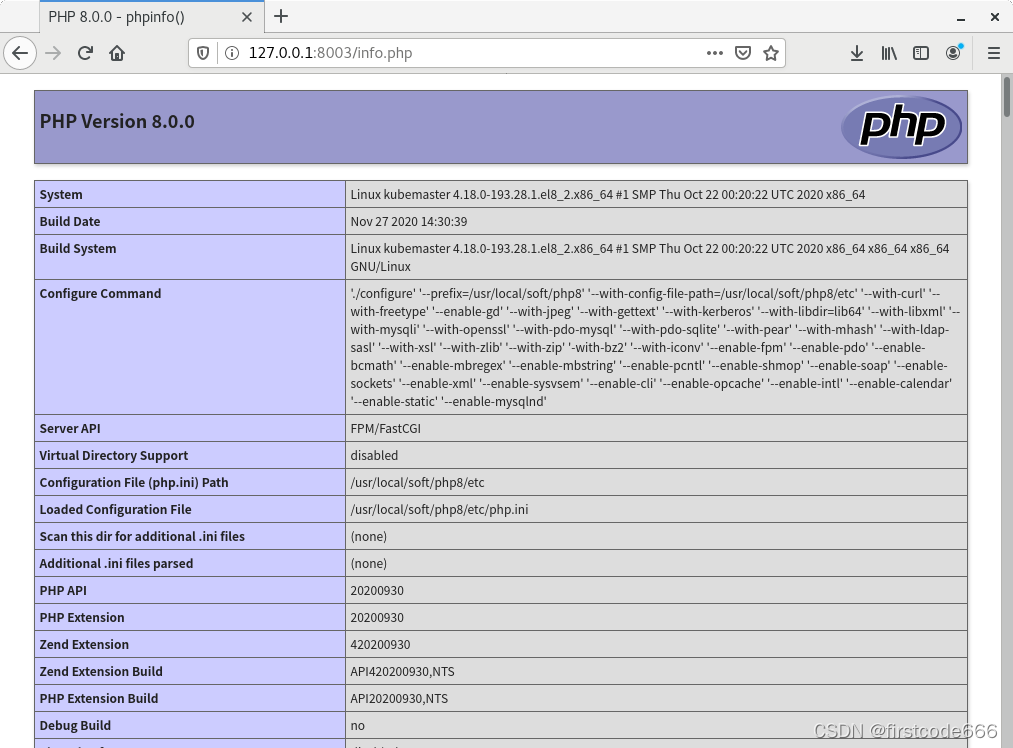The image size is (1013, 748).
Task: Click 'Loaded Configuration File' label
Action: (x=116, y=510)
